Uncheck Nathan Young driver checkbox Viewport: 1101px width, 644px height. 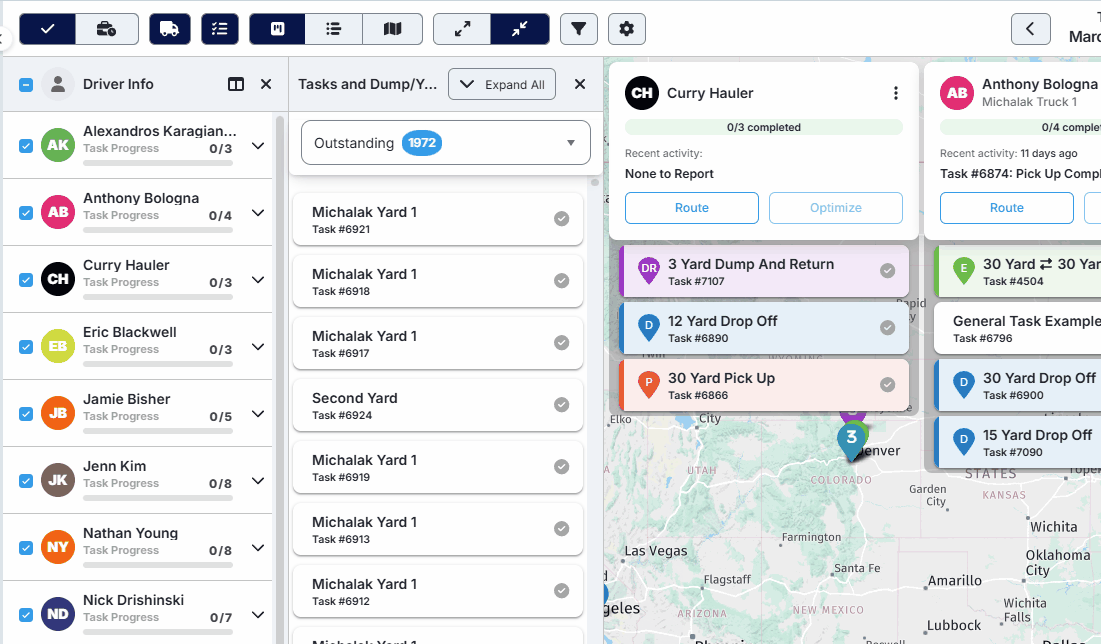point(26,548)
